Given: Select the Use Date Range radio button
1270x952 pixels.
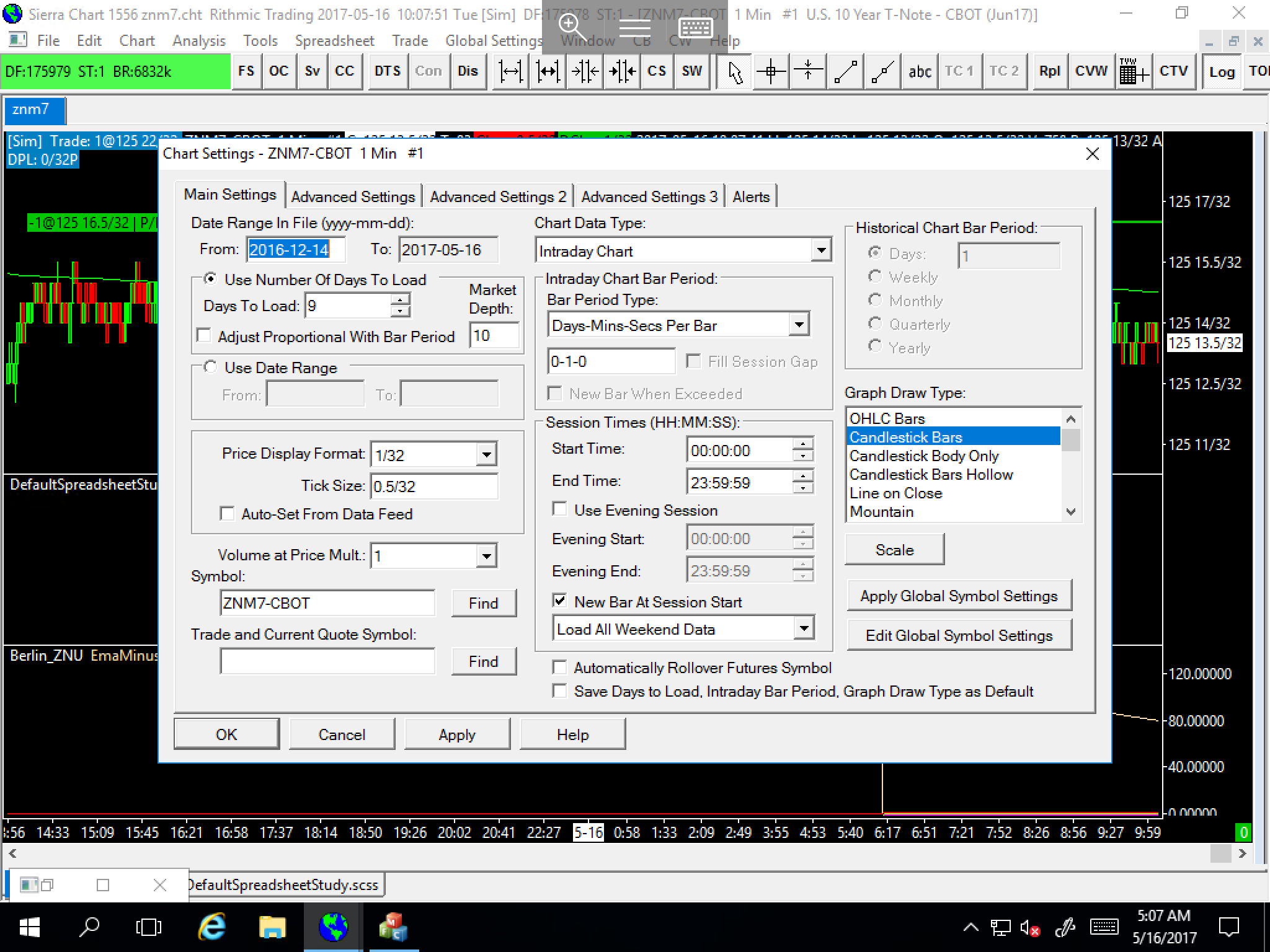Looking at the screenshot, I should pos(211,368).
